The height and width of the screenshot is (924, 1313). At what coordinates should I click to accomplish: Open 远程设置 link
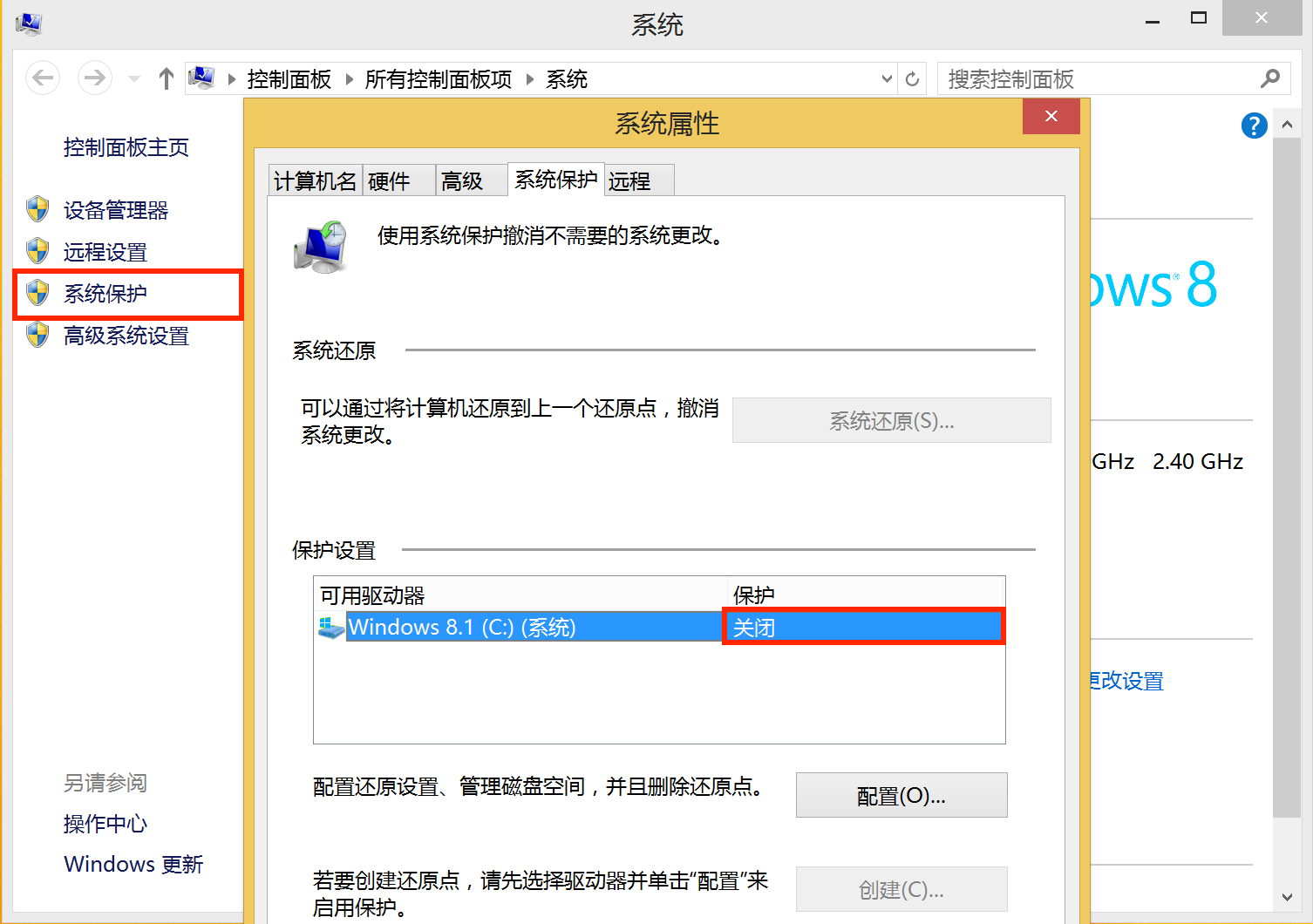coord(105,252)
